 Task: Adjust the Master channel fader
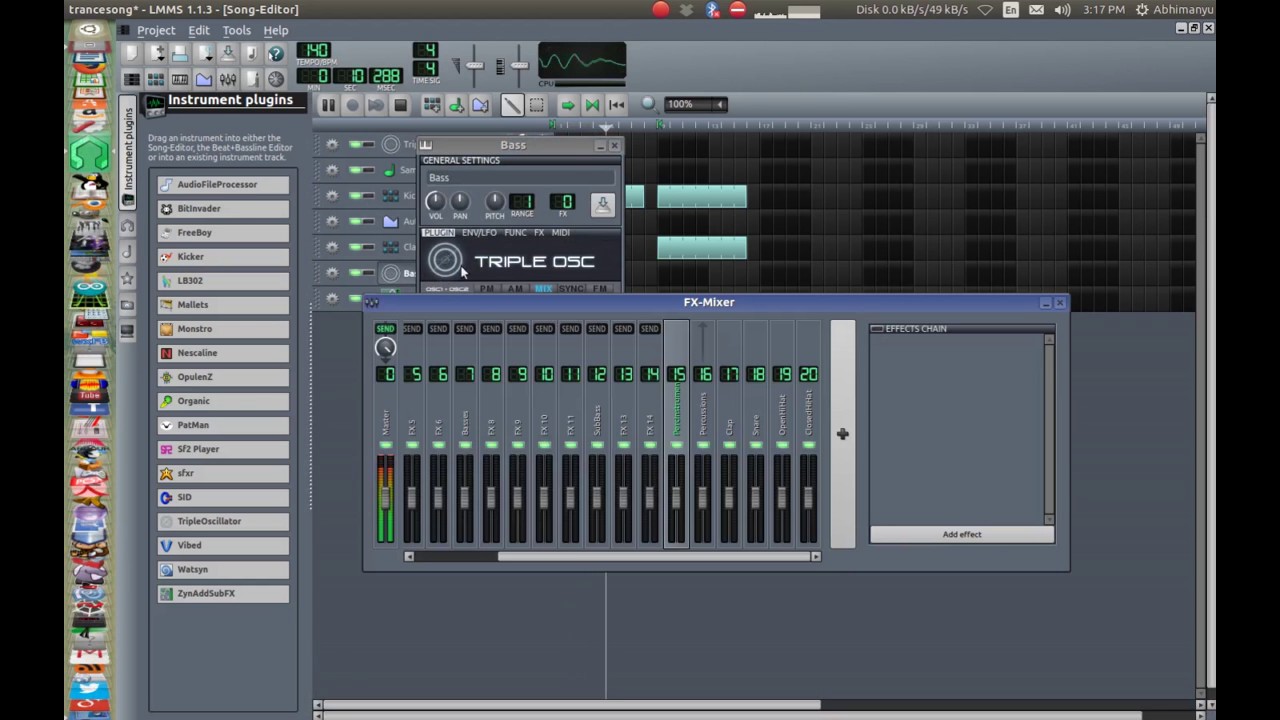(x=385, y=499)
